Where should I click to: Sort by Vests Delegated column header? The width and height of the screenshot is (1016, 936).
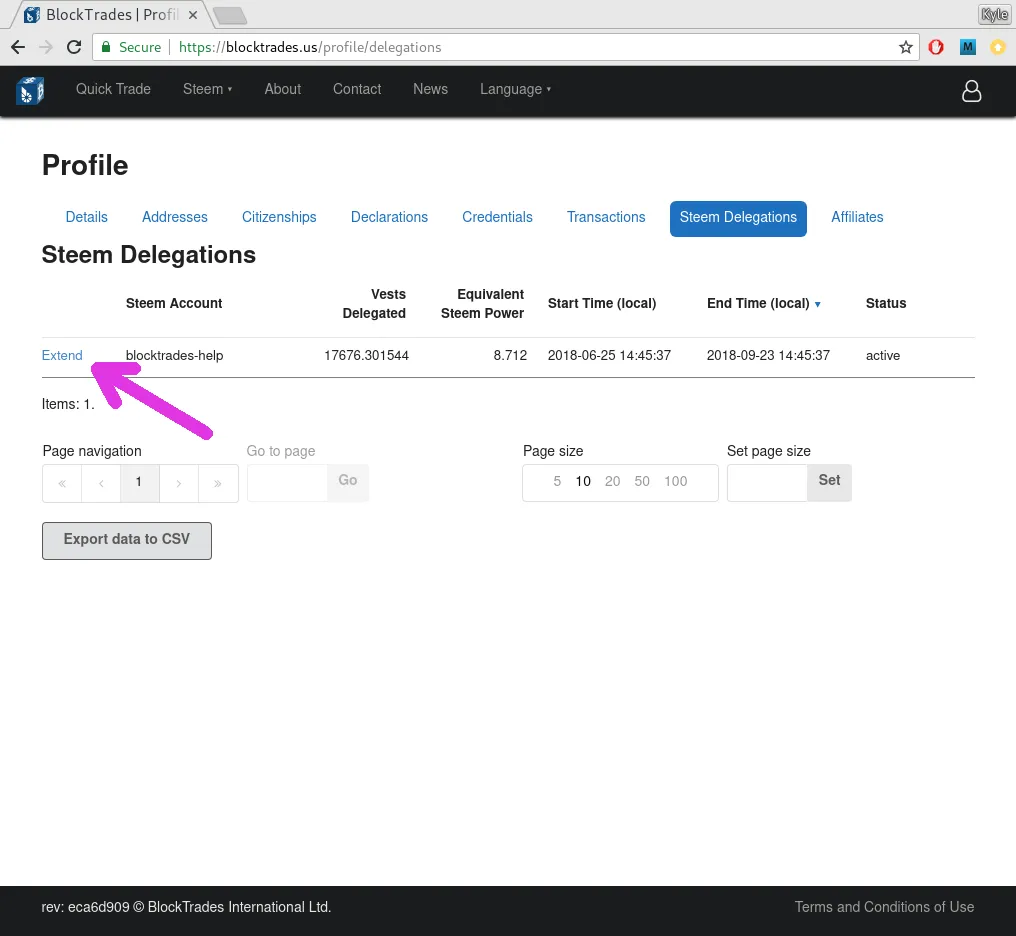point(374,303)
